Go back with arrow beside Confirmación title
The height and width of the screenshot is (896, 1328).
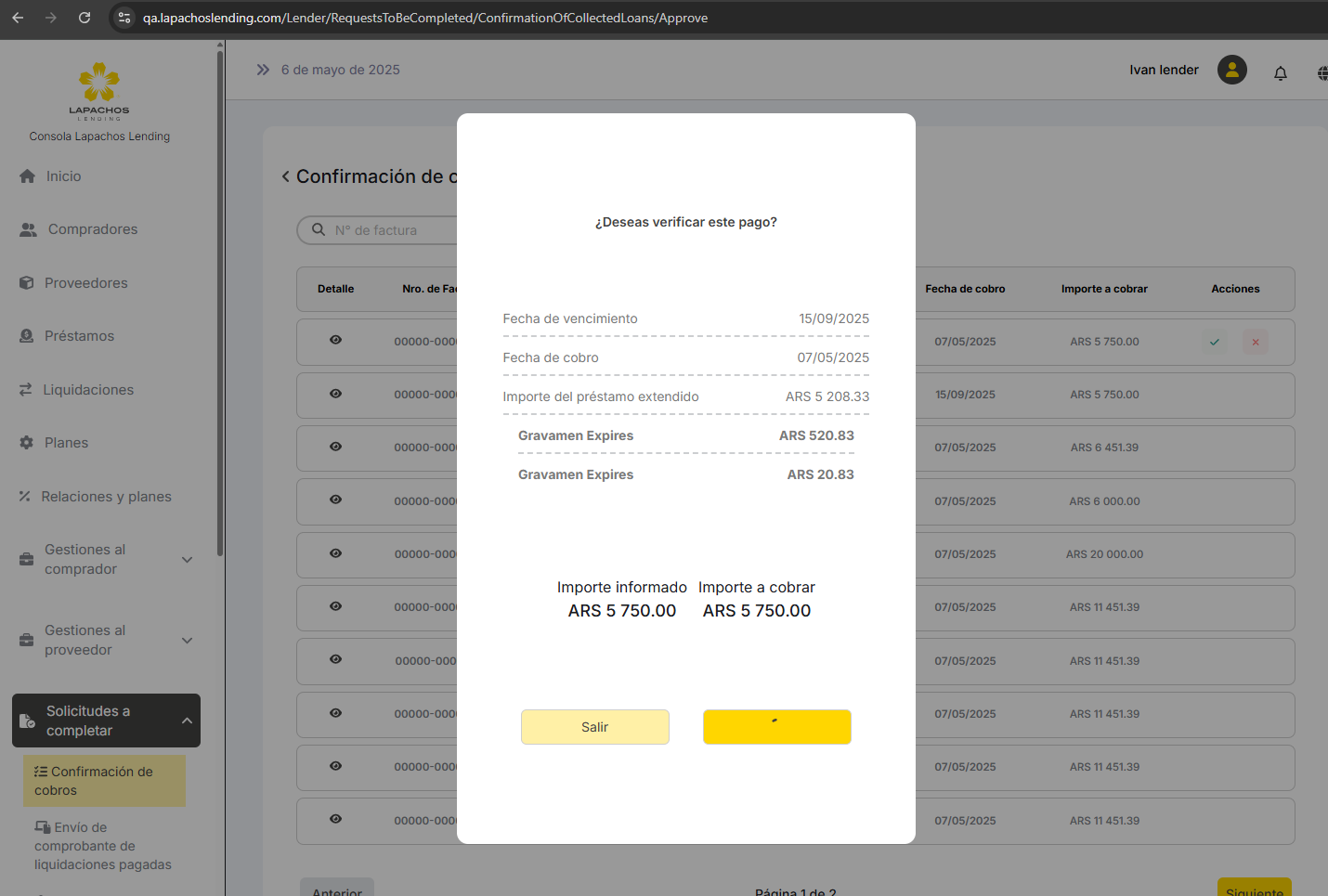286,176
